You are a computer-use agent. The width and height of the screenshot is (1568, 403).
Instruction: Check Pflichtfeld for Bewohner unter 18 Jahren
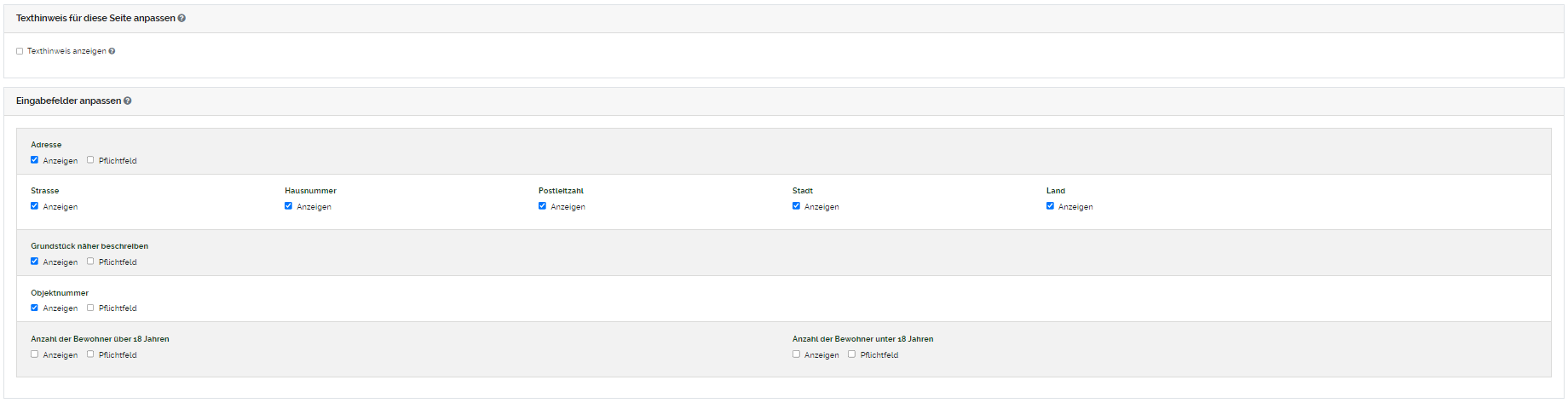[851, 354]
